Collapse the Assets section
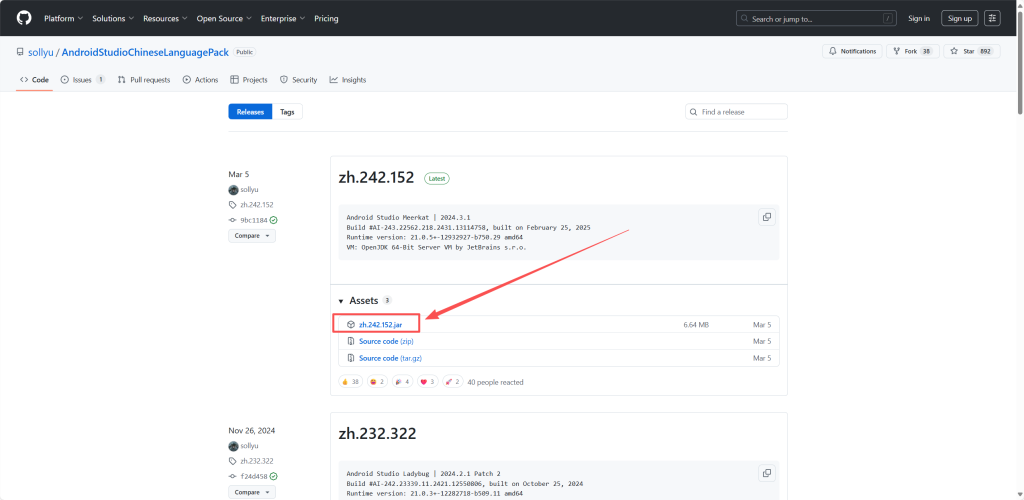1024x500 pixels. tap(364, 301)
